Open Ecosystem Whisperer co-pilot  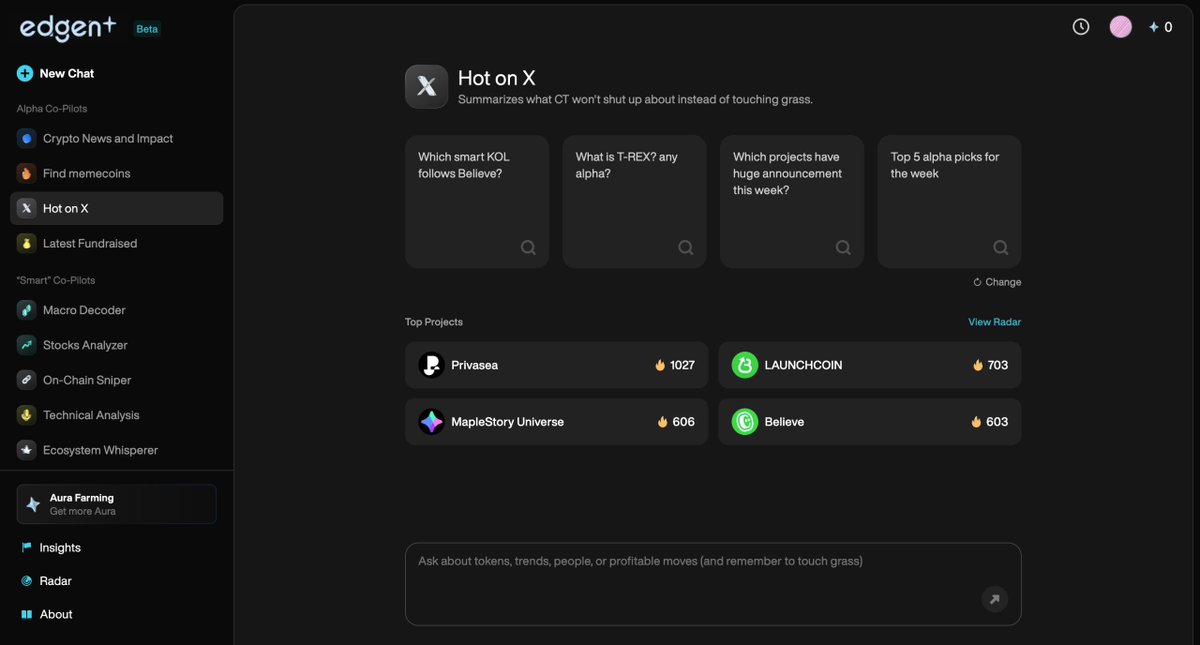116,450
